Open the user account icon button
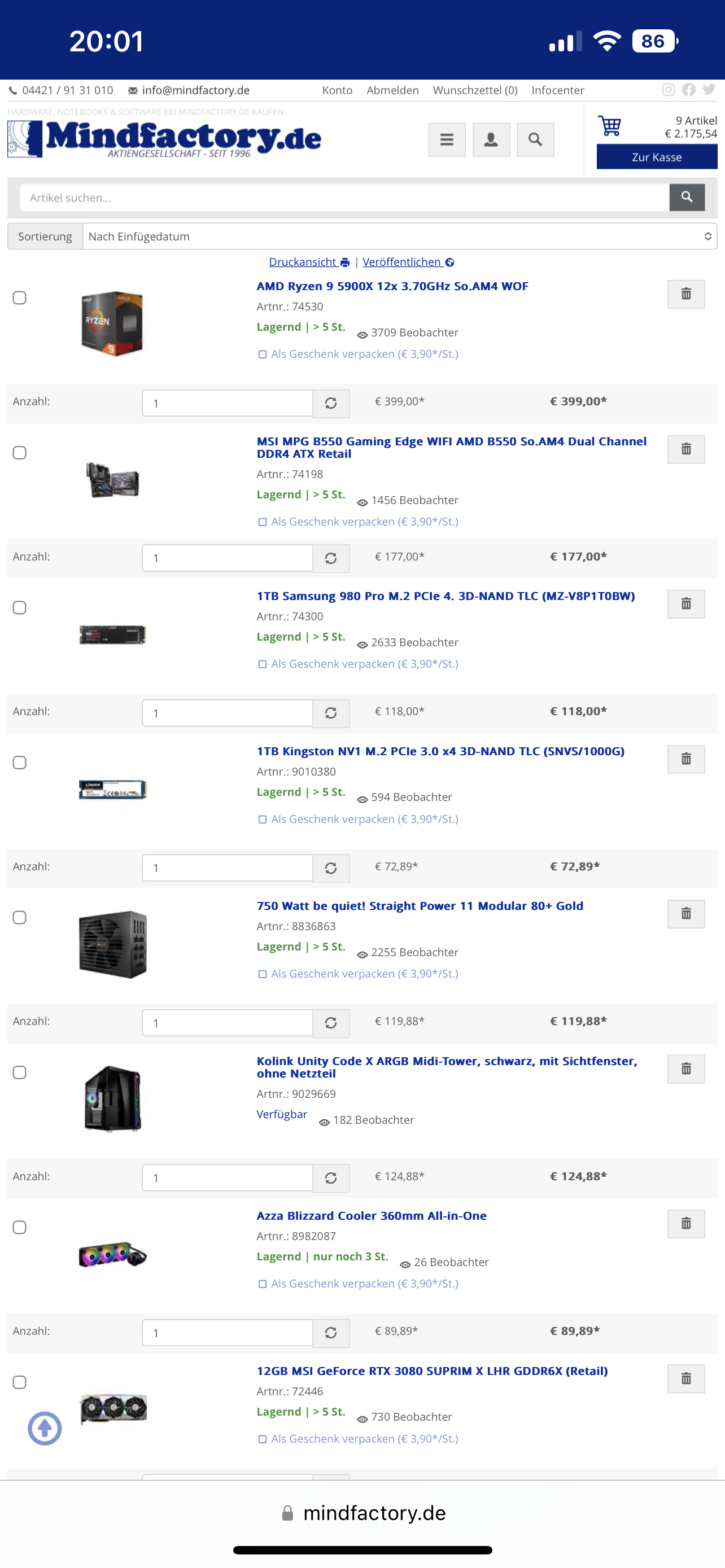725x1568 pixels. 491,140
